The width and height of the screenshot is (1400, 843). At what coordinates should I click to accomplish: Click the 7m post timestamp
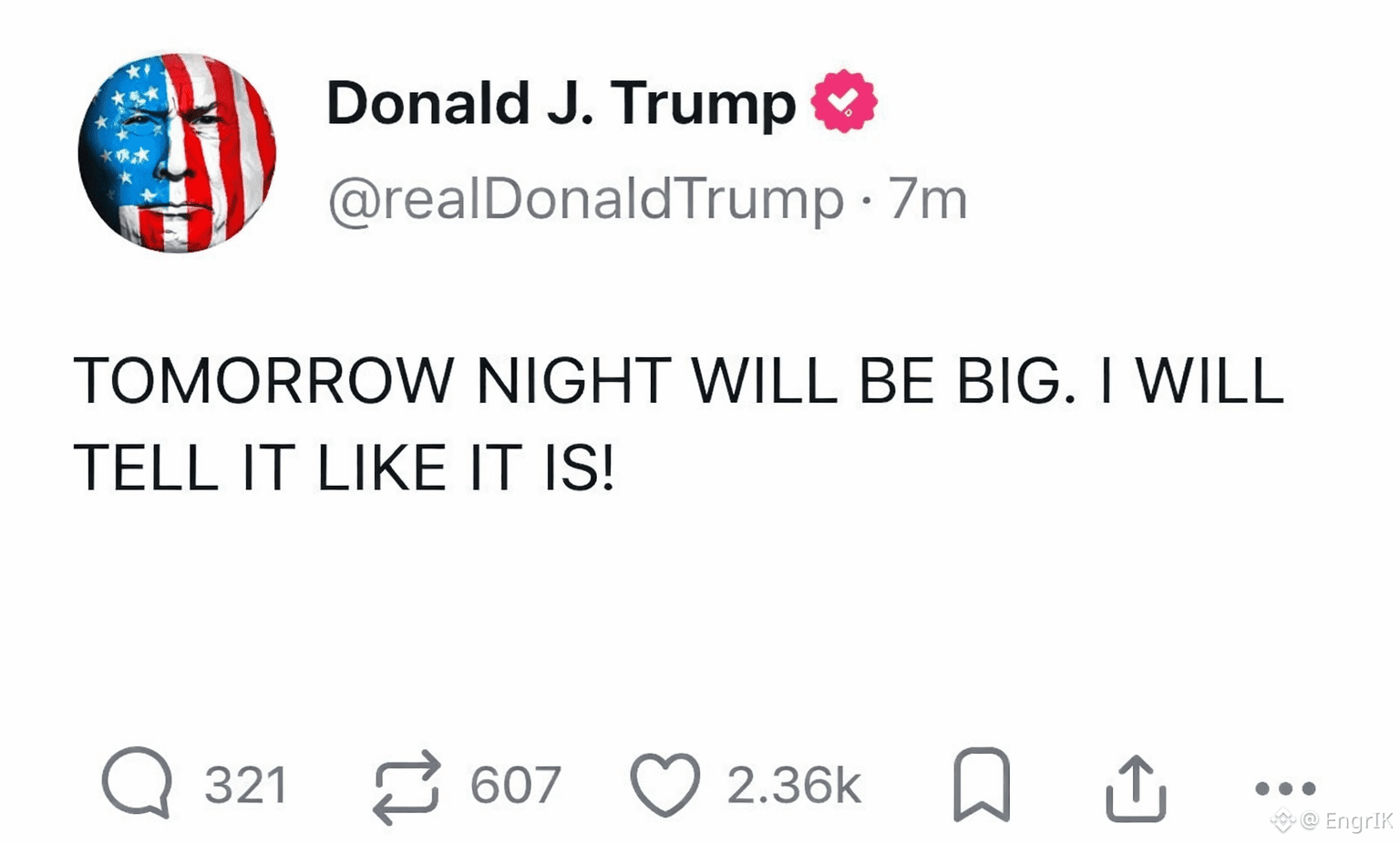pos(927,199)
